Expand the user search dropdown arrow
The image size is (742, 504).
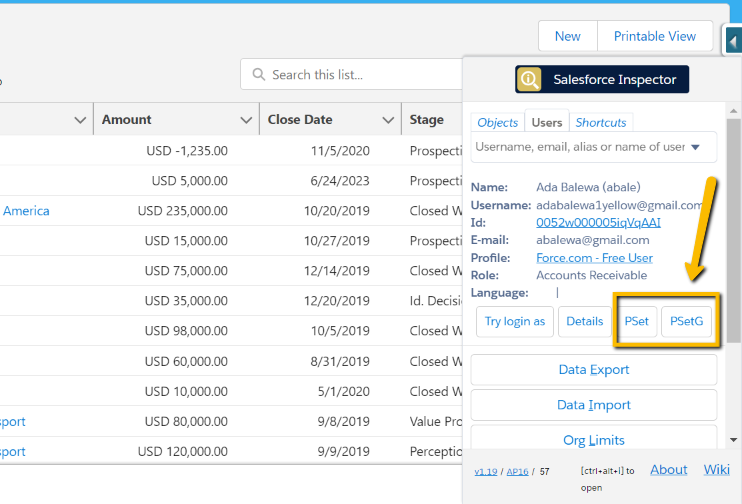695,147
